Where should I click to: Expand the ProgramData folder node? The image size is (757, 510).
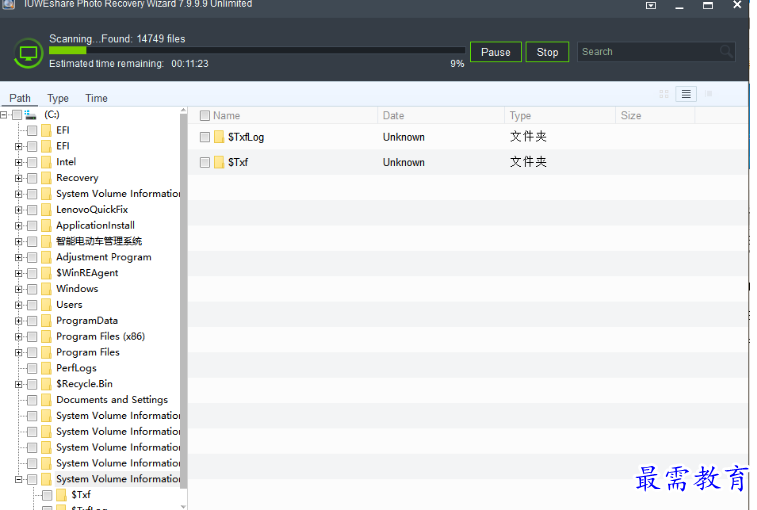point(18,321)
